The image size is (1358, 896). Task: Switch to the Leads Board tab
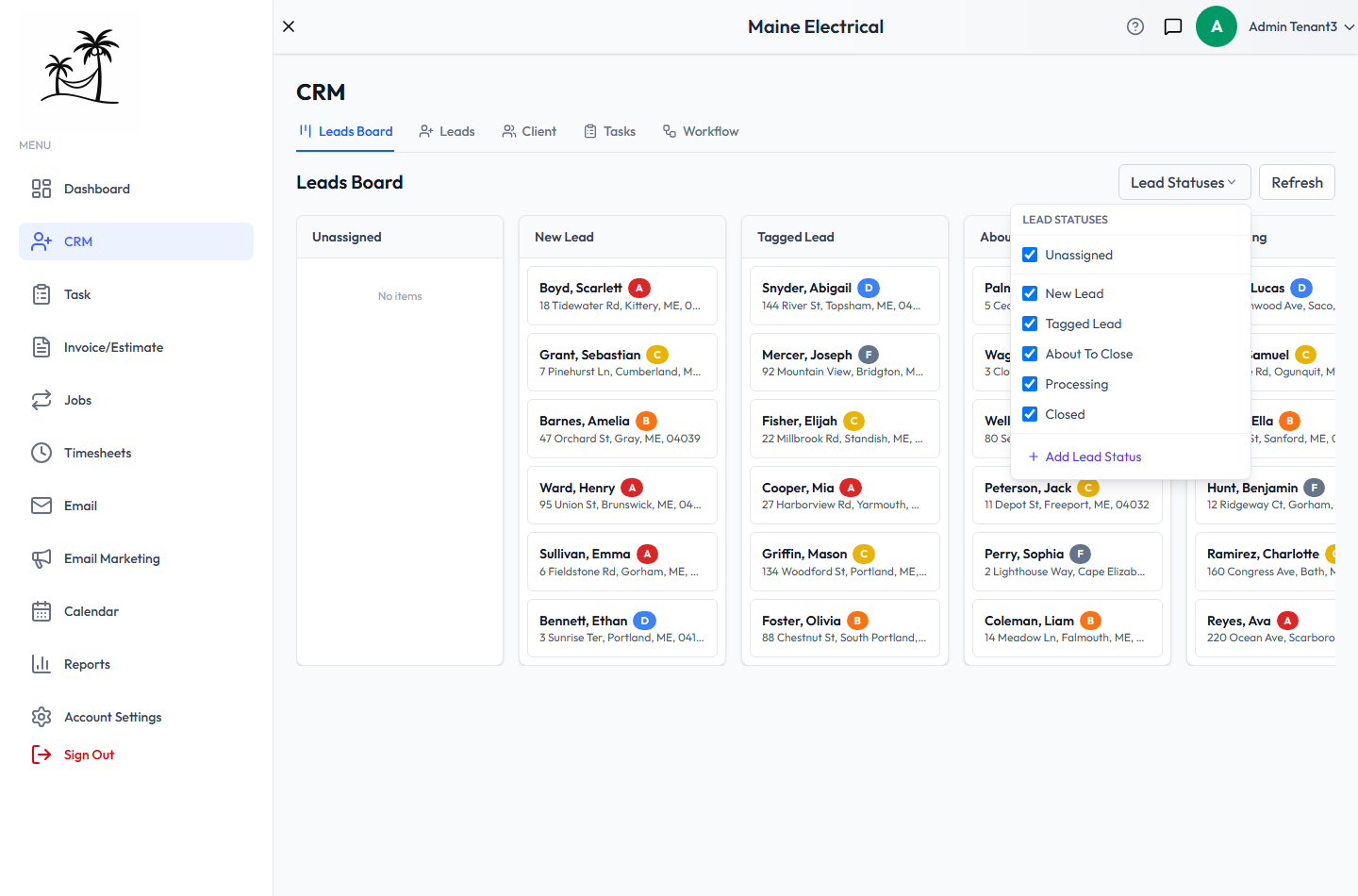(345, 131)
